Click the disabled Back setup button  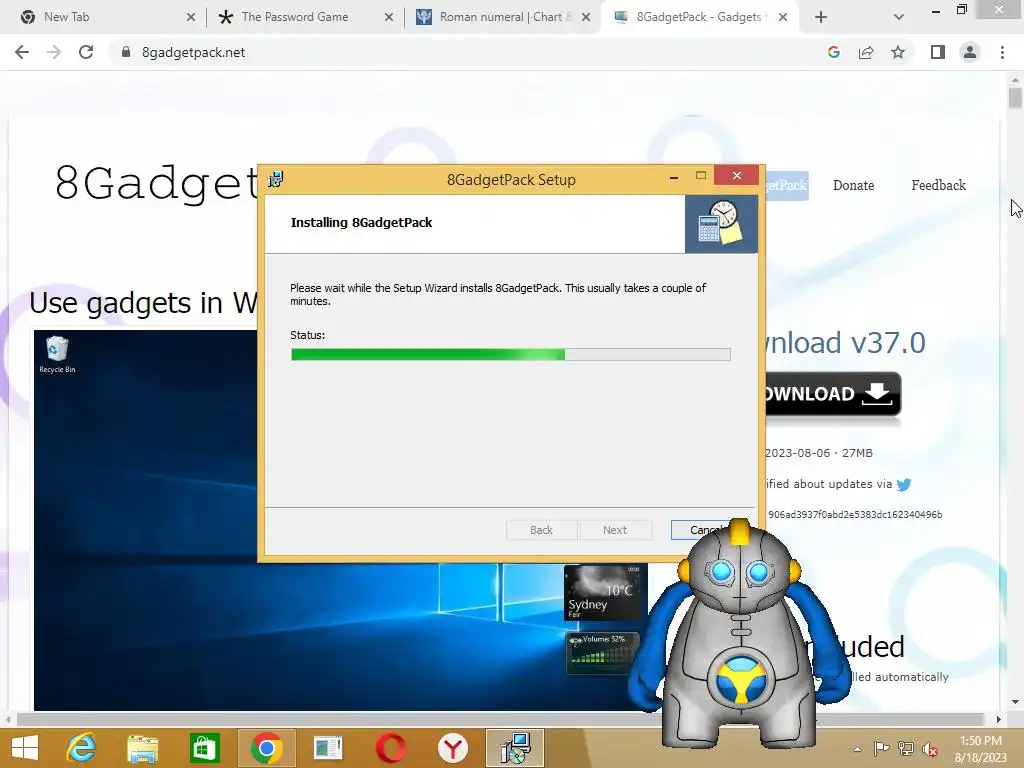(x=541, y=530)
